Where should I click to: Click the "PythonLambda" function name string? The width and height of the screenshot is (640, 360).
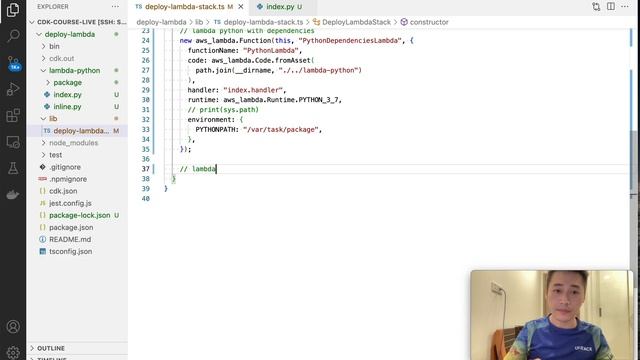tap(271, 51)
